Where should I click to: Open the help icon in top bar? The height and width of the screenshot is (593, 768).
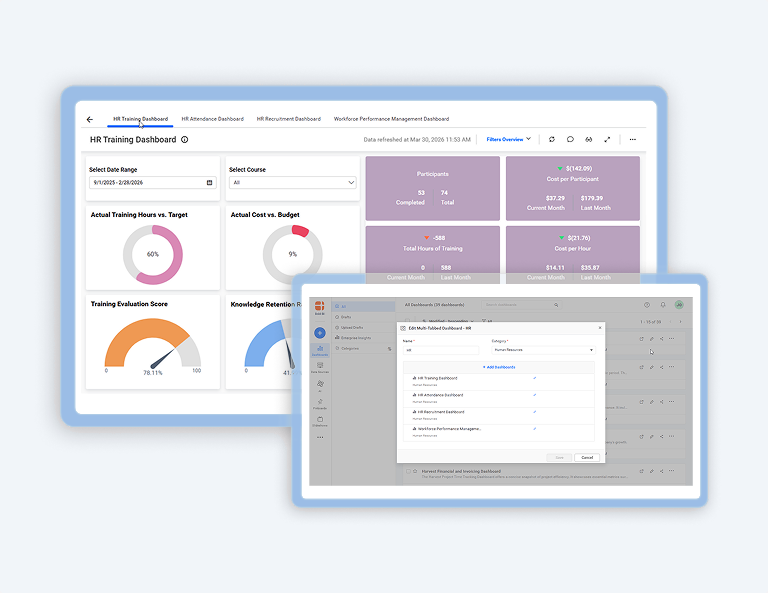[647, 305]
